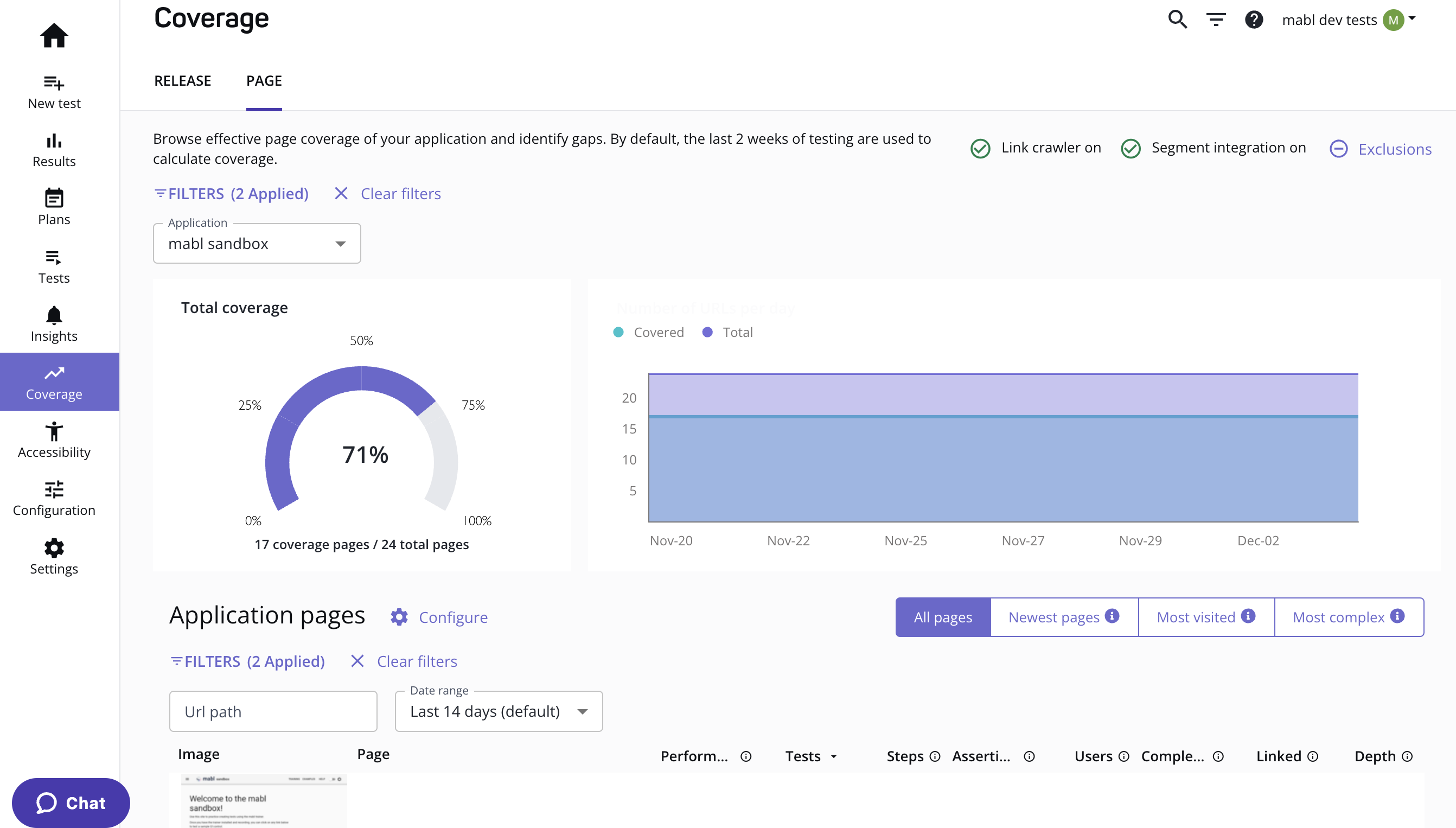Viewport: 1456px width, 828px height.
Task: Click the Url path input field
Action: tap(273, 711)
